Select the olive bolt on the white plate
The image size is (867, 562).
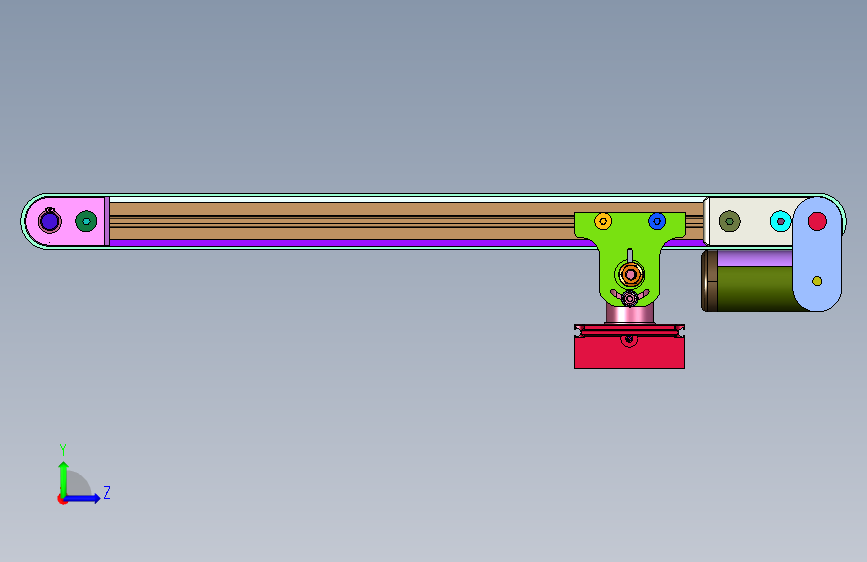pos(729,221)
